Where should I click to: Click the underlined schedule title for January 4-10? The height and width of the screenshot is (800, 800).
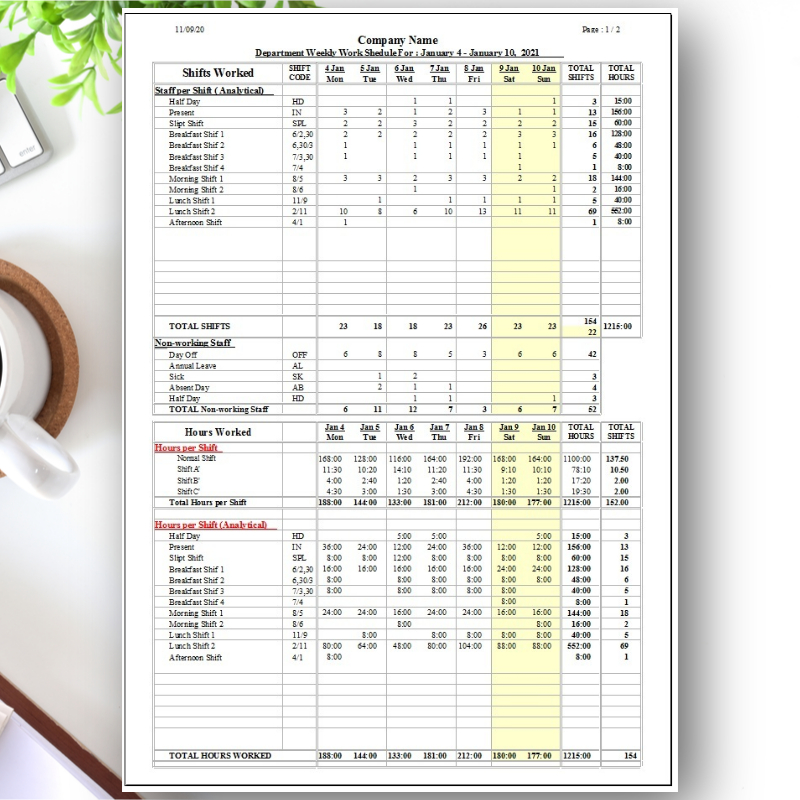(399, 52)
